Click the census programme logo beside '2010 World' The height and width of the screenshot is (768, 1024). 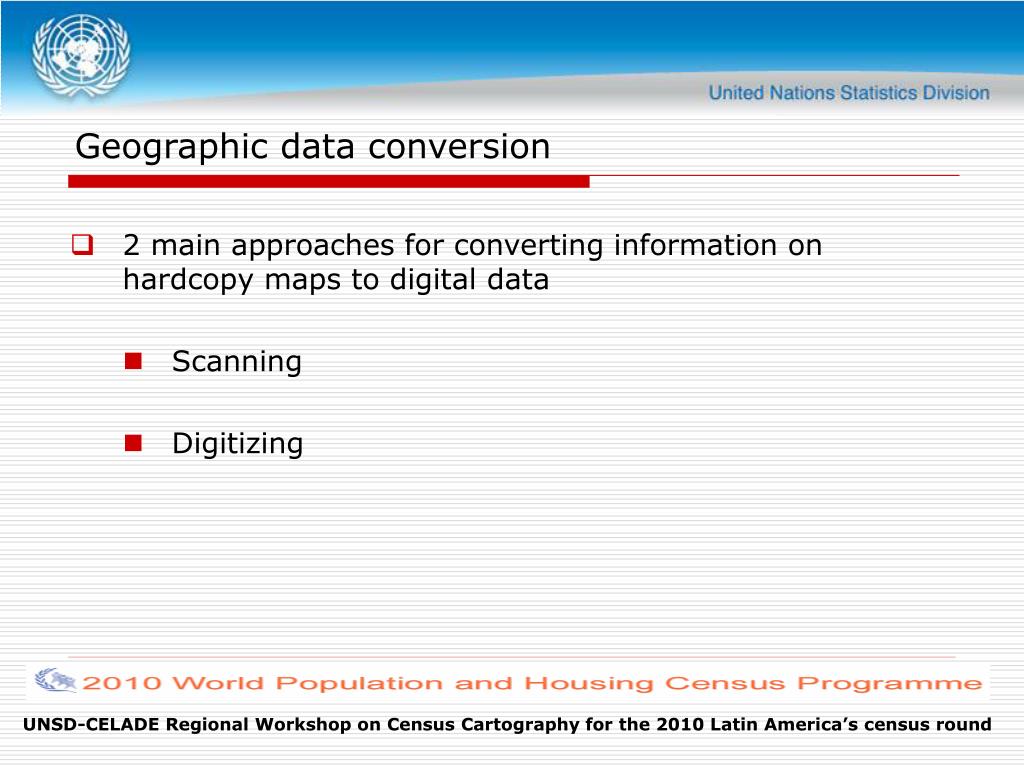point(56,680)
